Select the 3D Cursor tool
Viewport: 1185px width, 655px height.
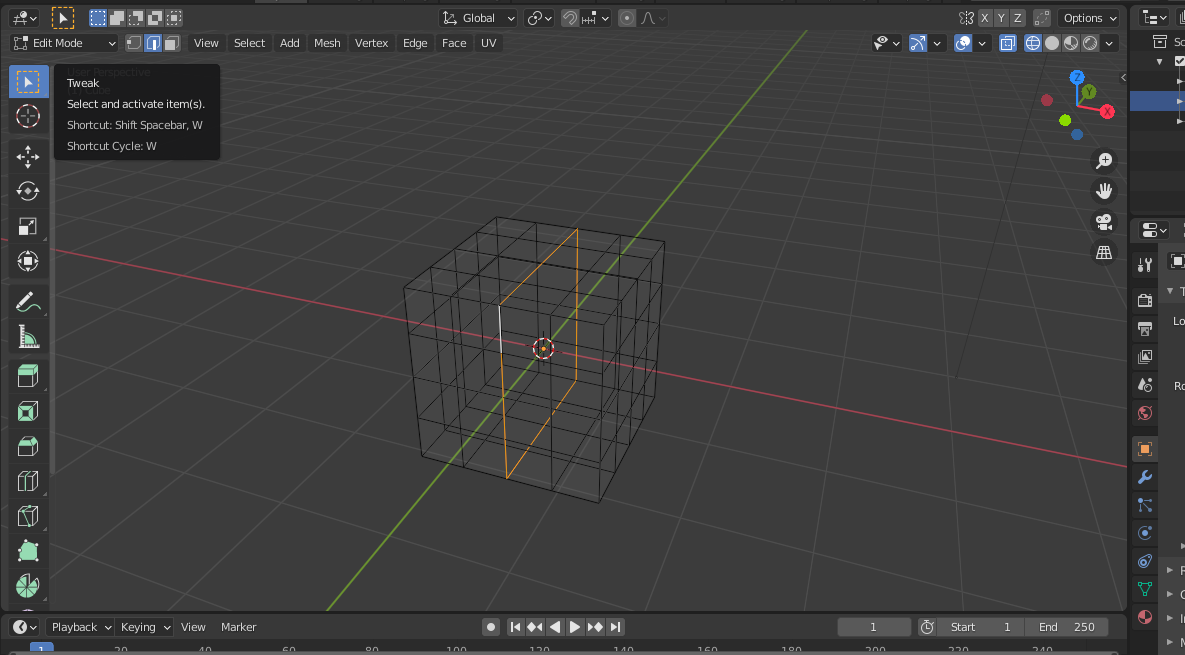28,116
